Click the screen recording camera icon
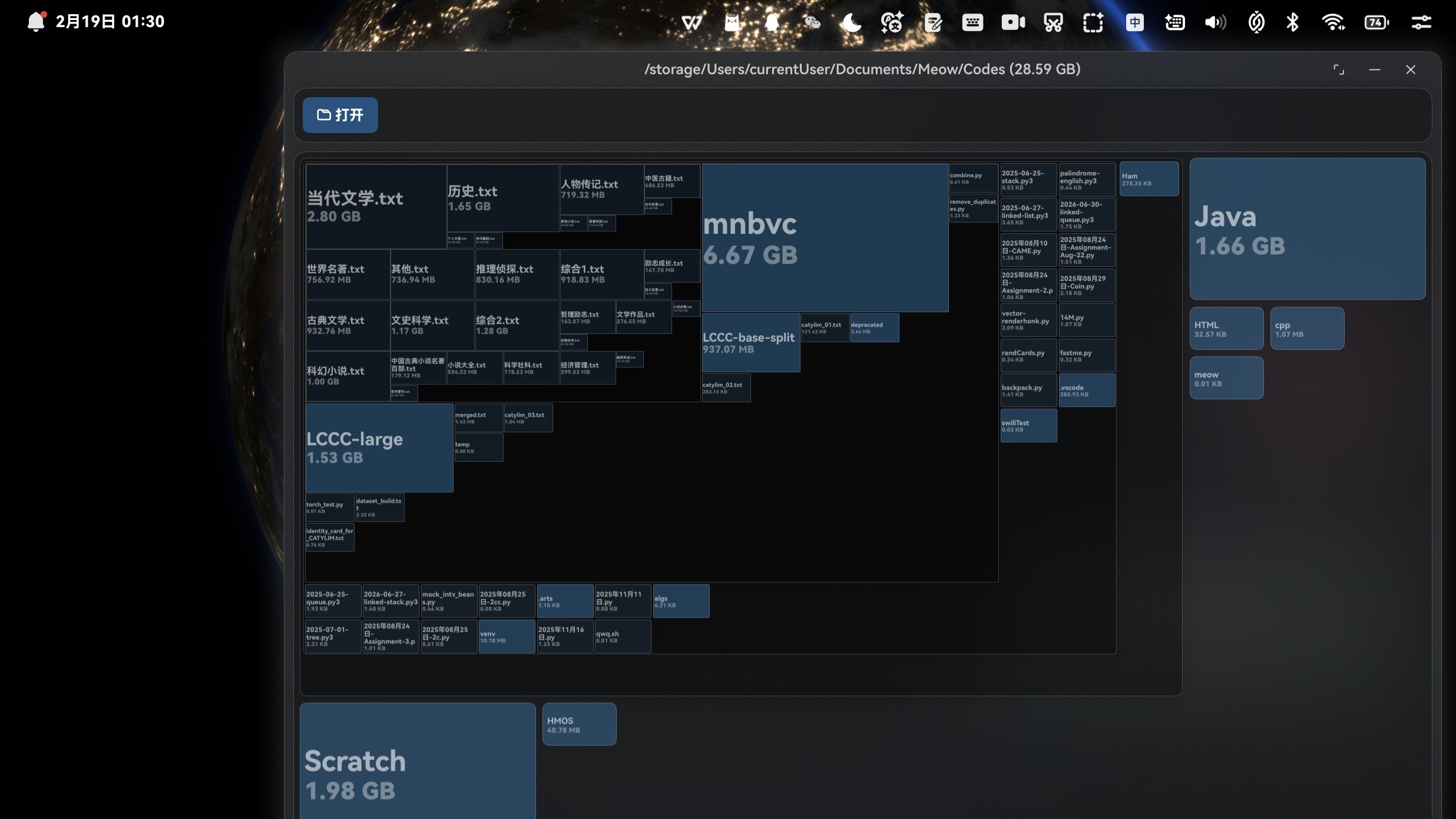1456x819 pixels. click(1013, 22)
